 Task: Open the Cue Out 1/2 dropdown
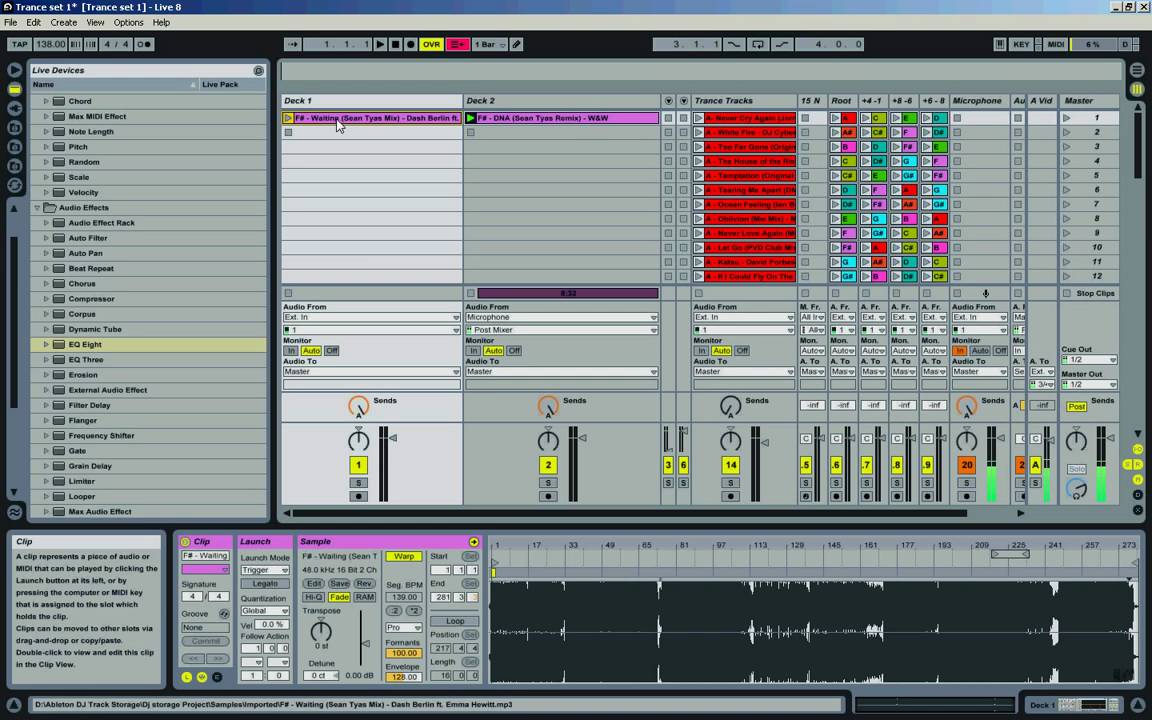(1089, 360)
